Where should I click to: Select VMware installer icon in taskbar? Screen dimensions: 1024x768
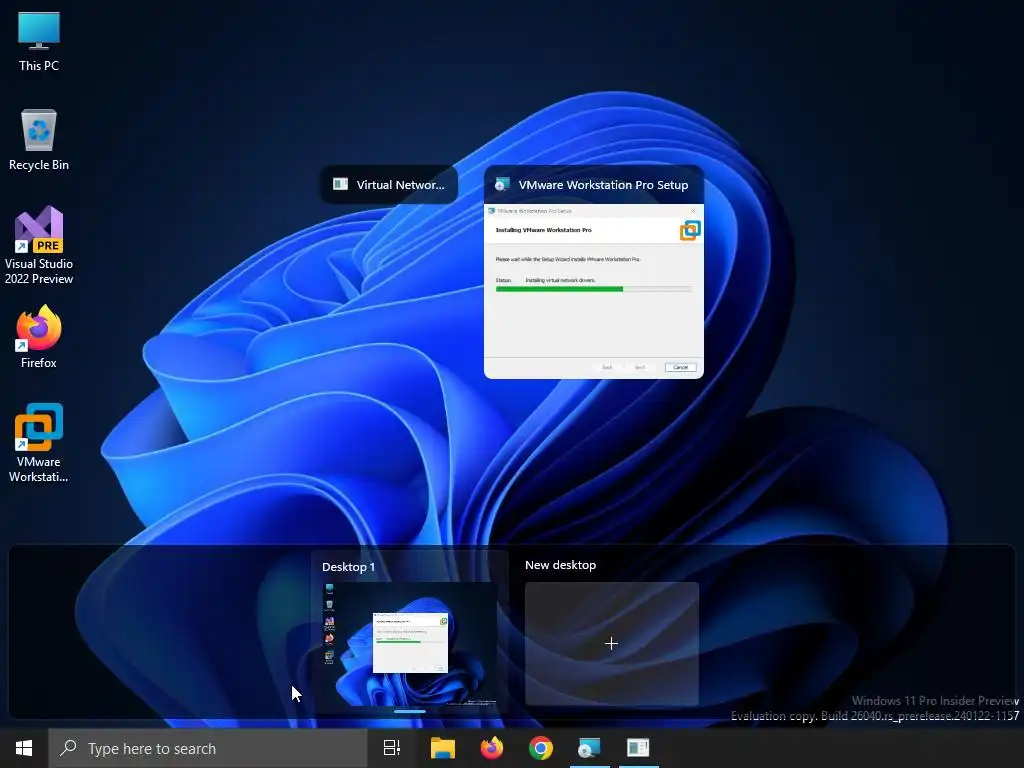589,748
